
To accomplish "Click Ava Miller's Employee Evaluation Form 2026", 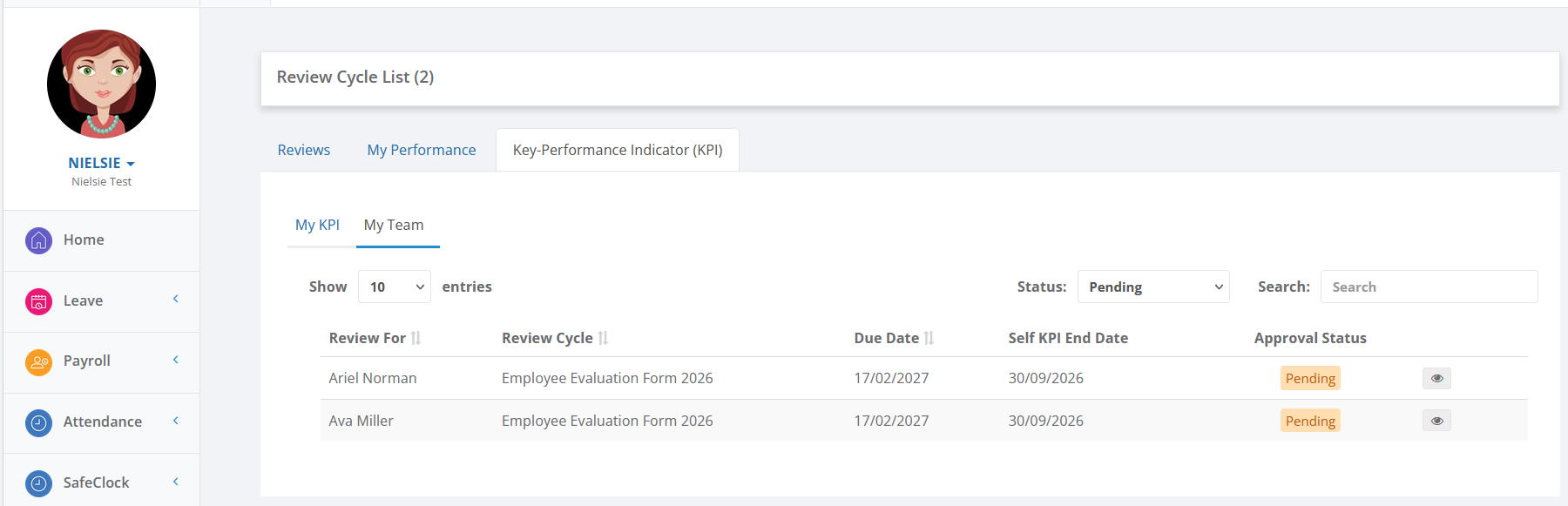I will (x=607, y=421).
